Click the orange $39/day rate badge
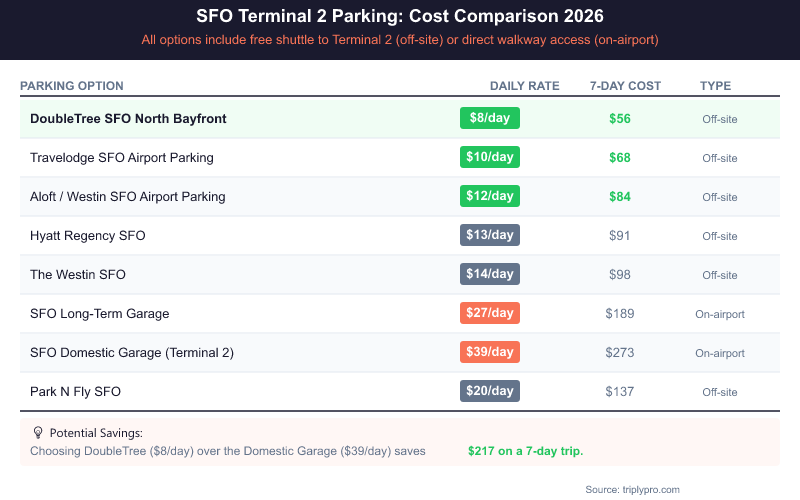The image size is (800, 500). 490,352
